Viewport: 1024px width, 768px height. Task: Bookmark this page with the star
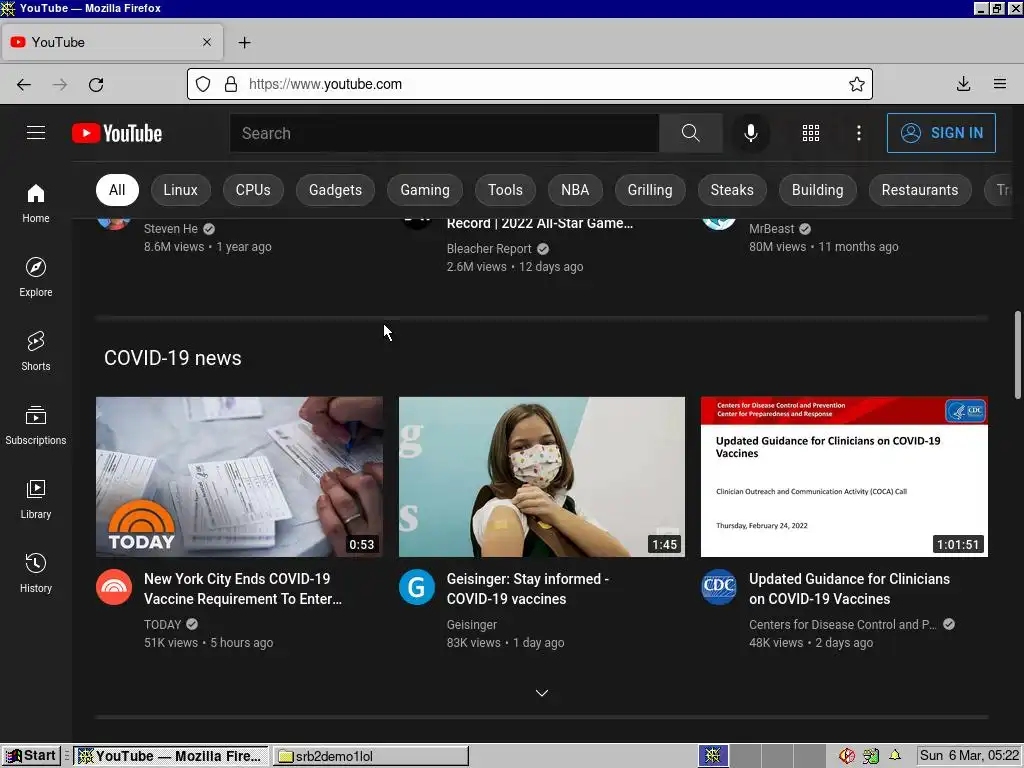tap(856, 84)
